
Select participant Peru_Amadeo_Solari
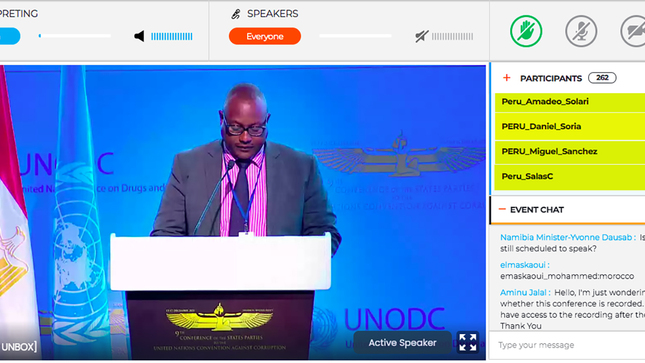[570, 102]
